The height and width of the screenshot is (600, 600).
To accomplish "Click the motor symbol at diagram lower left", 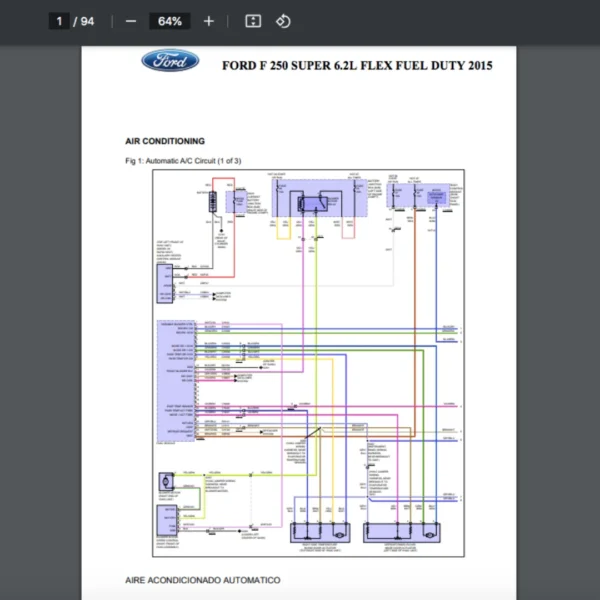I will (165, 484).
